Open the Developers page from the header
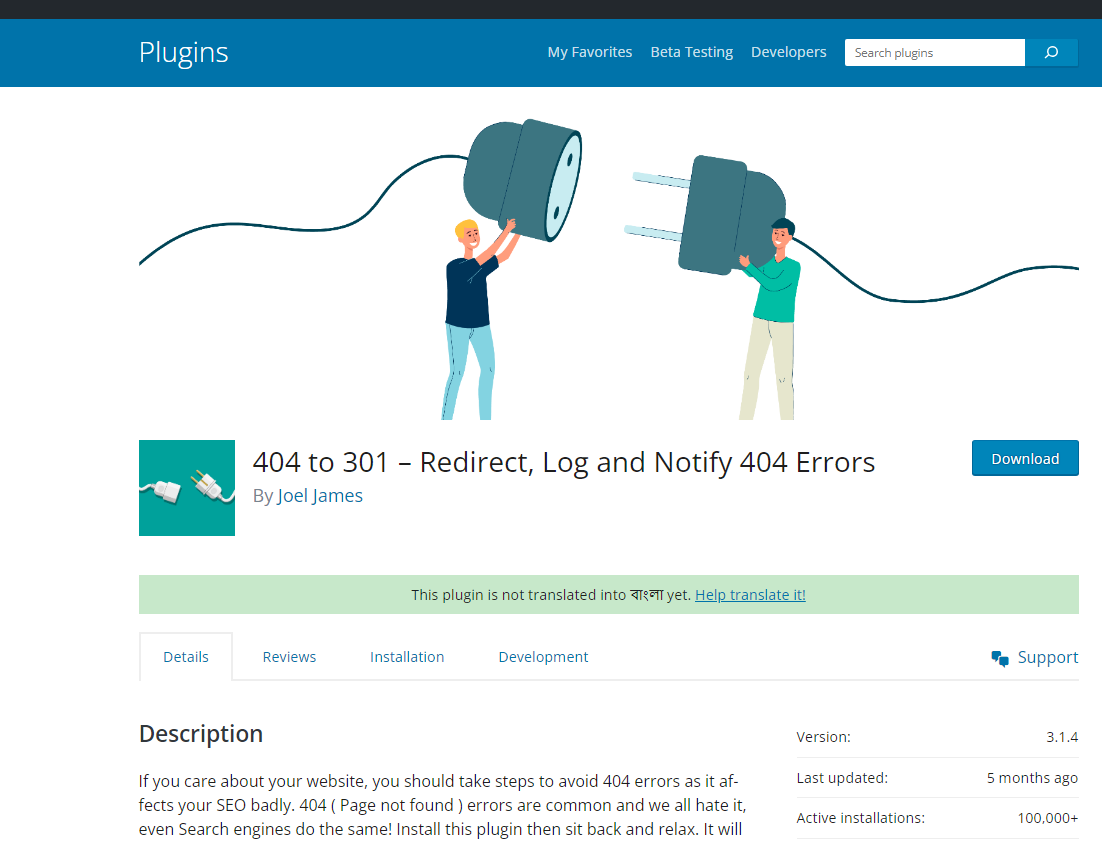 (x=788, y=52)
